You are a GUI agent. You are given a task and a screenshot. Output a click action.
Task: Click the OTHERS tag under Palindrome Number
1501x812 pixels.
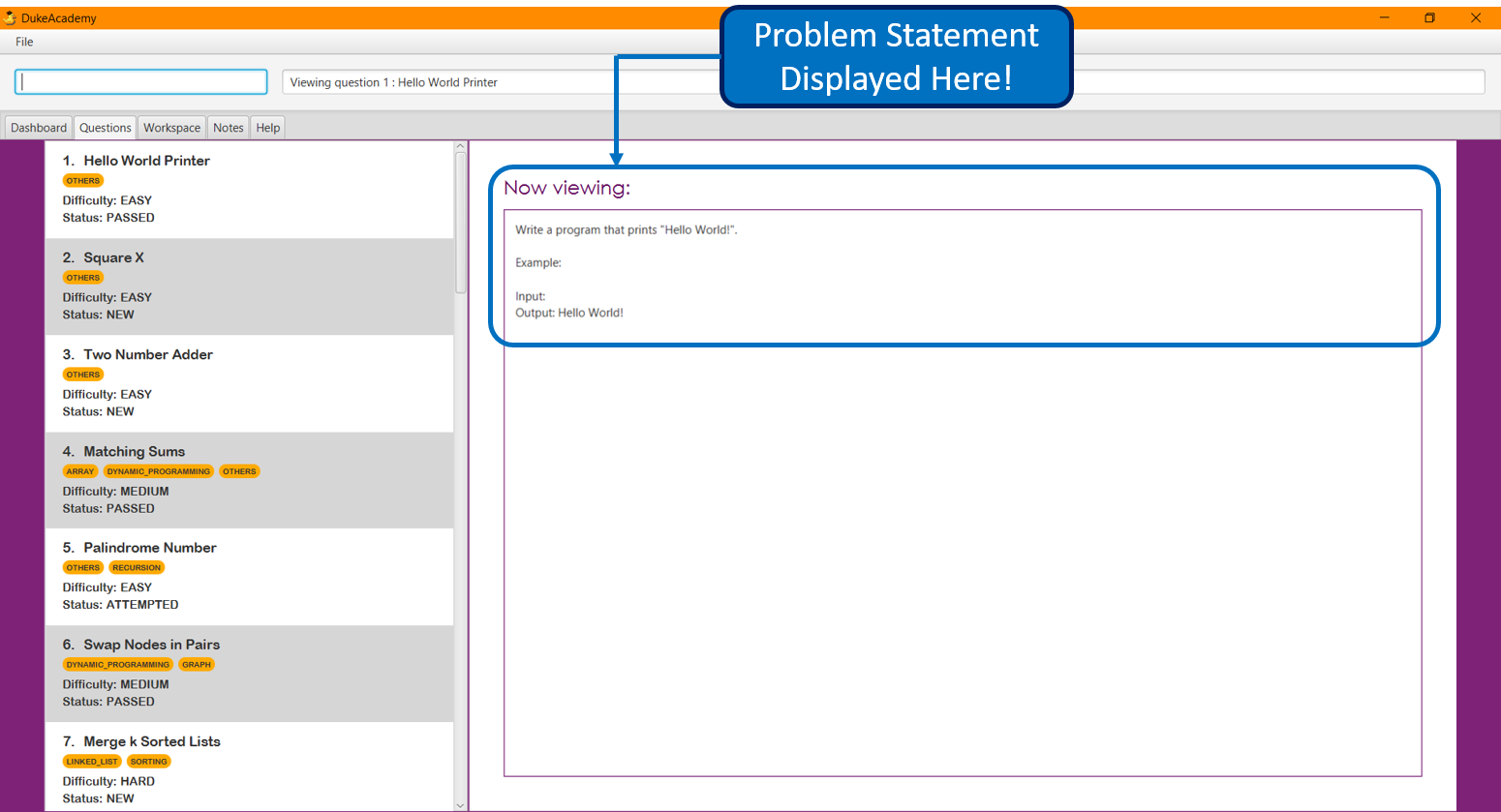coord(83,568)
